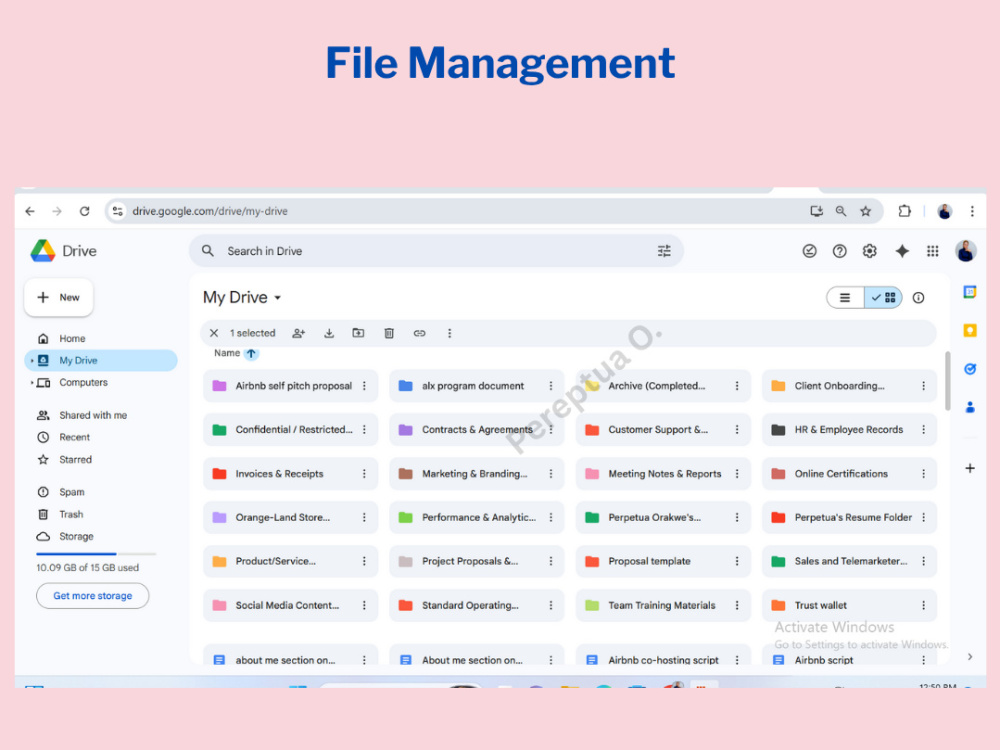The height and width of the screenshot is (750, 1000).
Task: Focus the Search in Drive field
Action: (436, 251)
